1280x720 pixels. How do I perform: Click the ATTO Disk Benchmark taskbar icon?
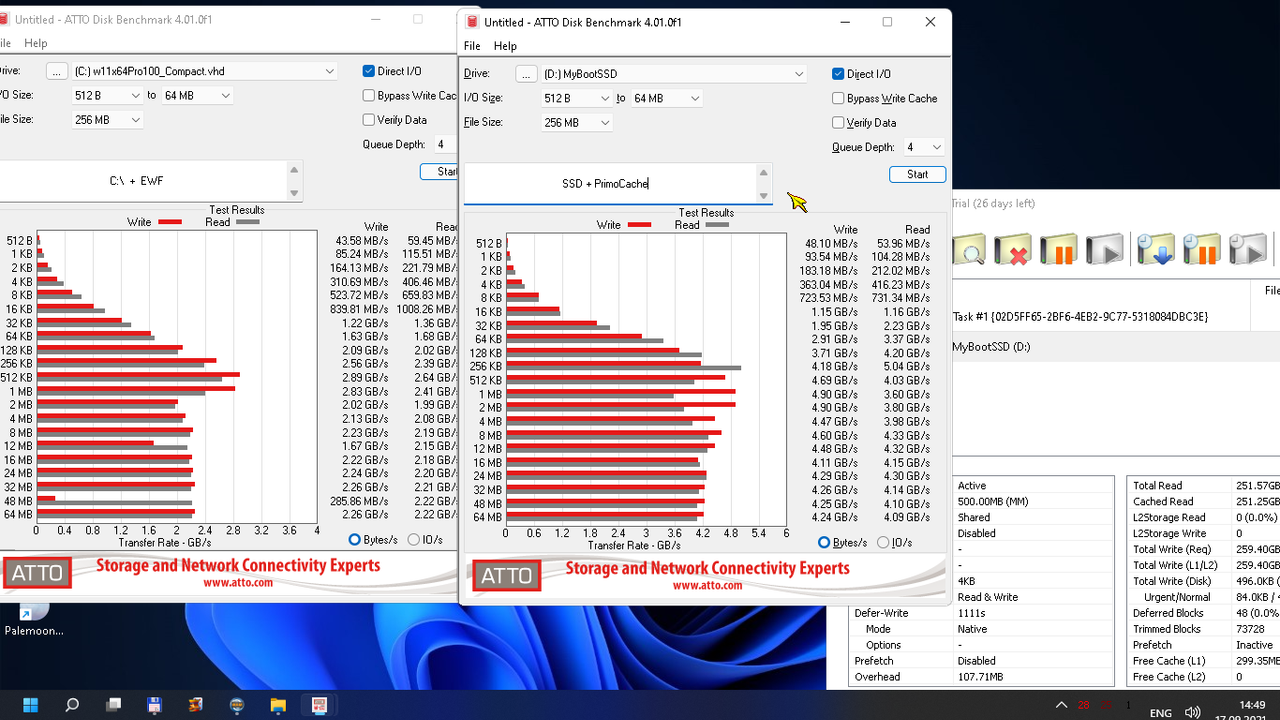coord(319,704)
